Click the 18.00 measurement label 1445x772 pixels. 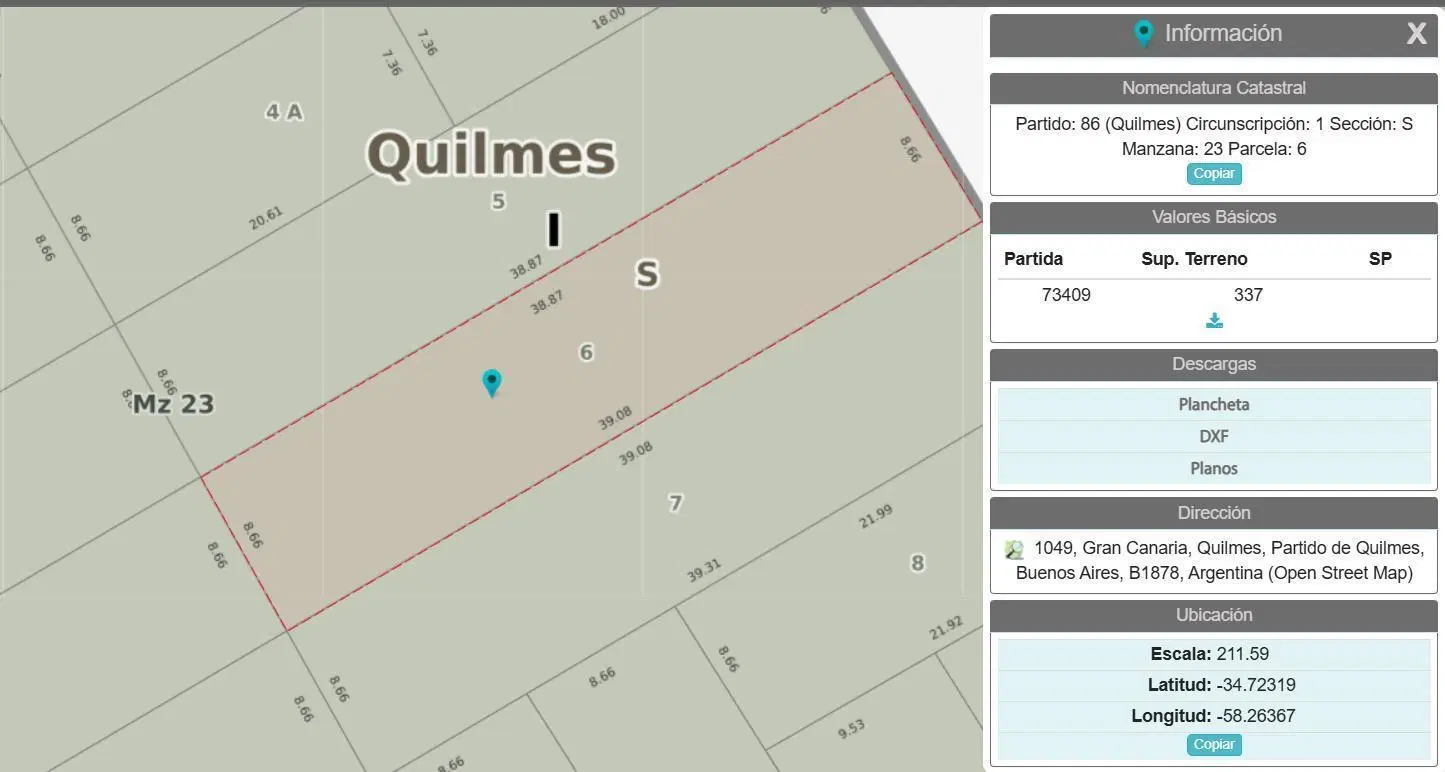click(x=608, y=17)
